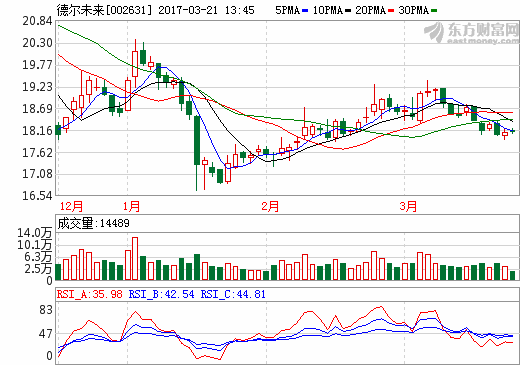Click the 成交量:14489 volume label
Screen dimensions: 520x365
[x=94, y=223]
